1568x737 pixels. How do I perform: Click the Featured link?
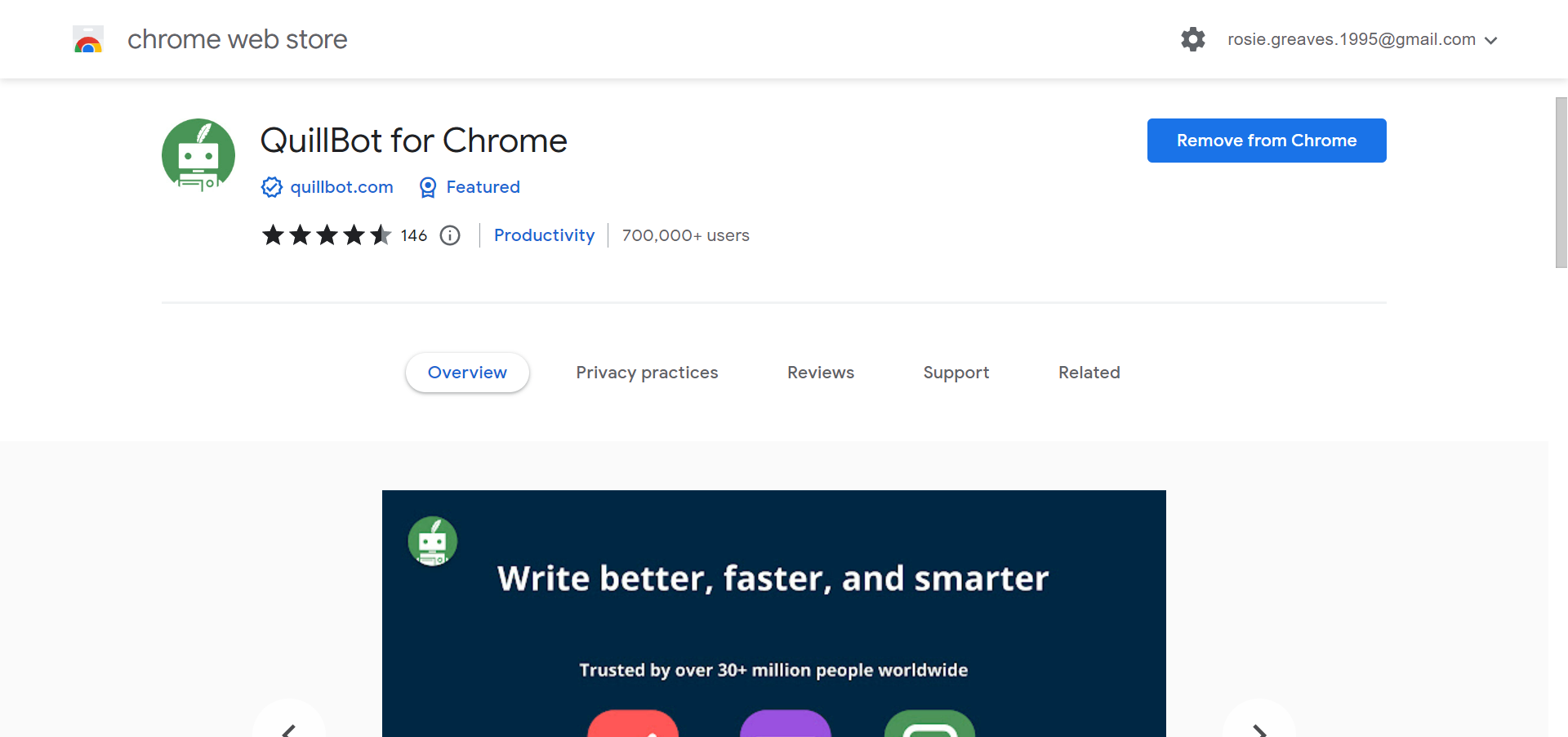point(483,187)
